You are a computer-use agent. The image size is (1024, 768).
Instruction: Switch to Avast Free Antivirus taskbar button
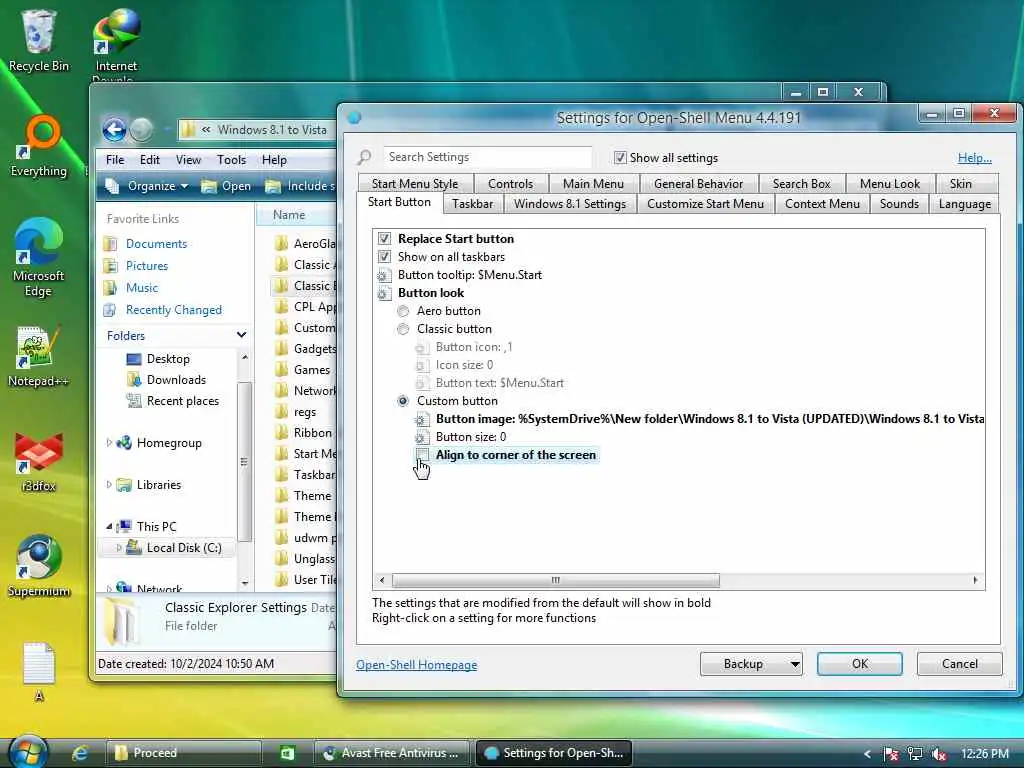point(392,753)
